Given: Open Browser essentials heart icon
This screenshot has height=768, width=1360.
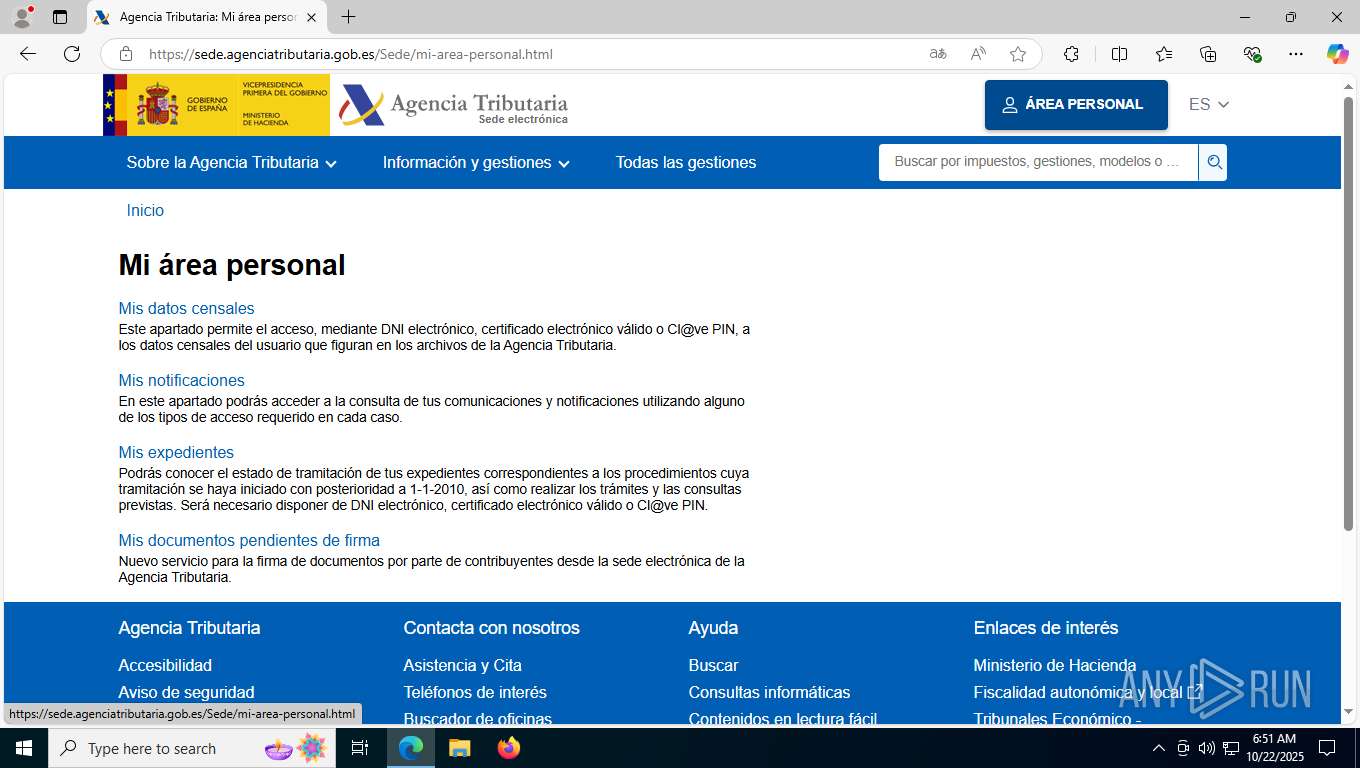Looking at the screenshot, I should [1252, 54].
